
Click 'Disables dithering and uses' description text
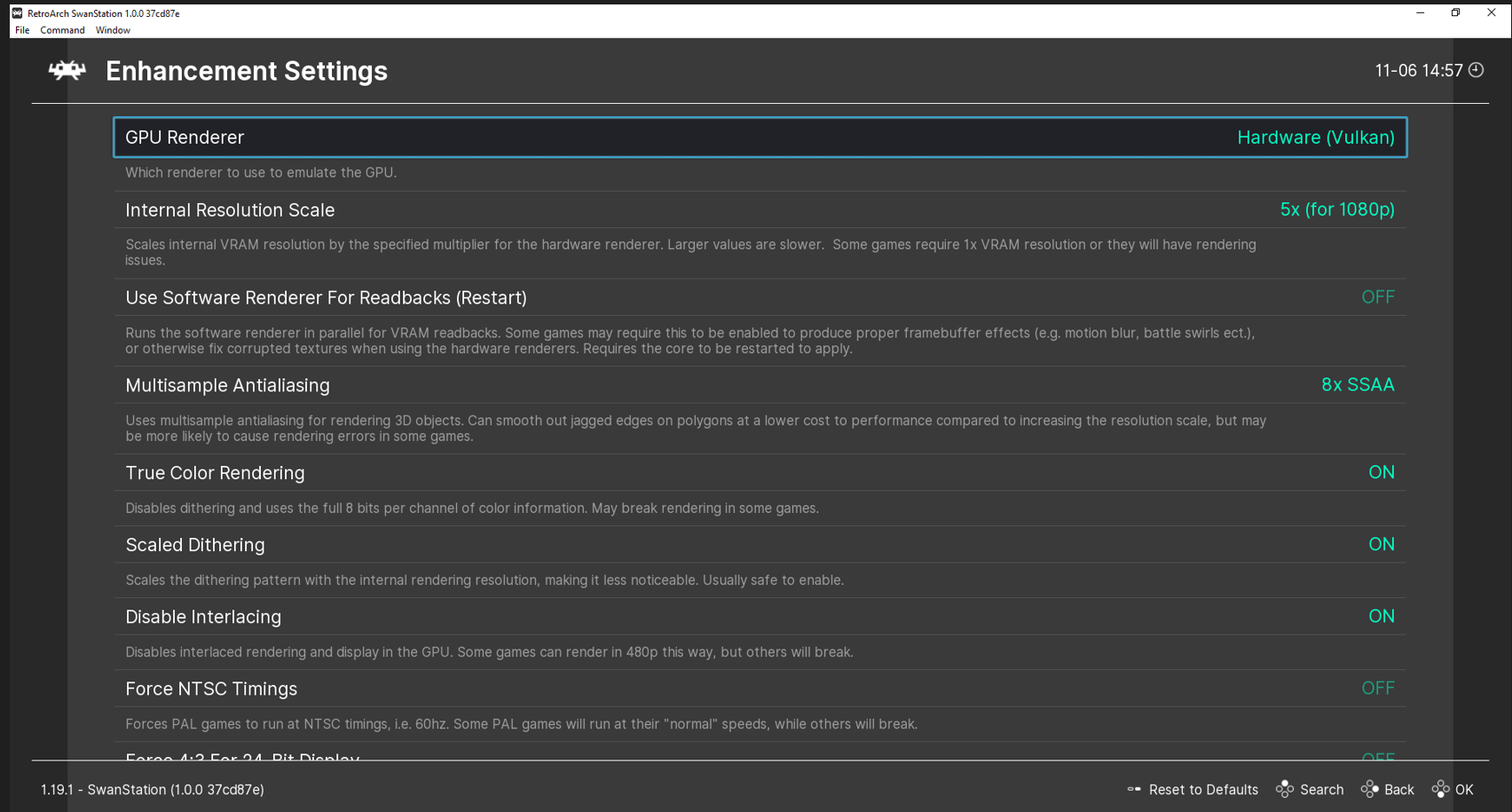coord(472,508)
